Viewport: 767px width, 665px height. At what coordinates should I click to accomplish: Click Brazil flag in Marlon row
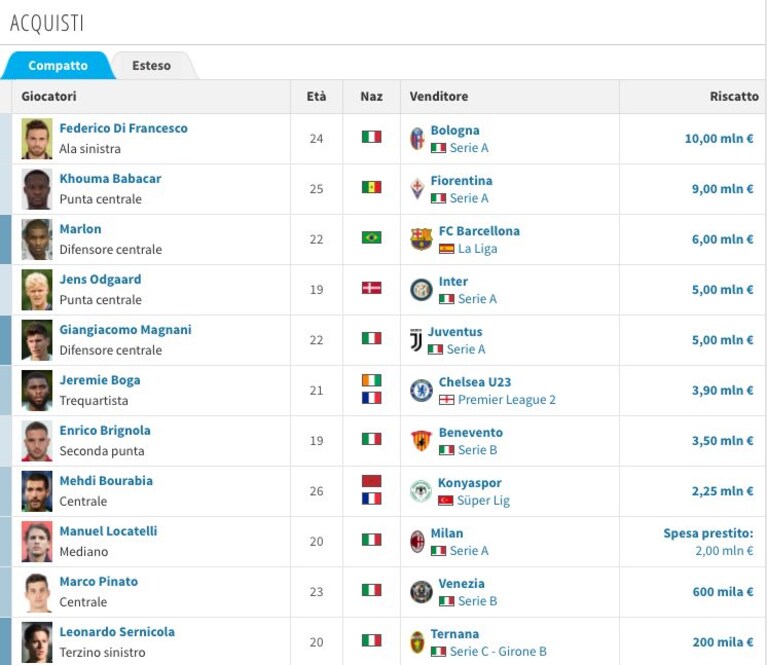pos(371,237)
